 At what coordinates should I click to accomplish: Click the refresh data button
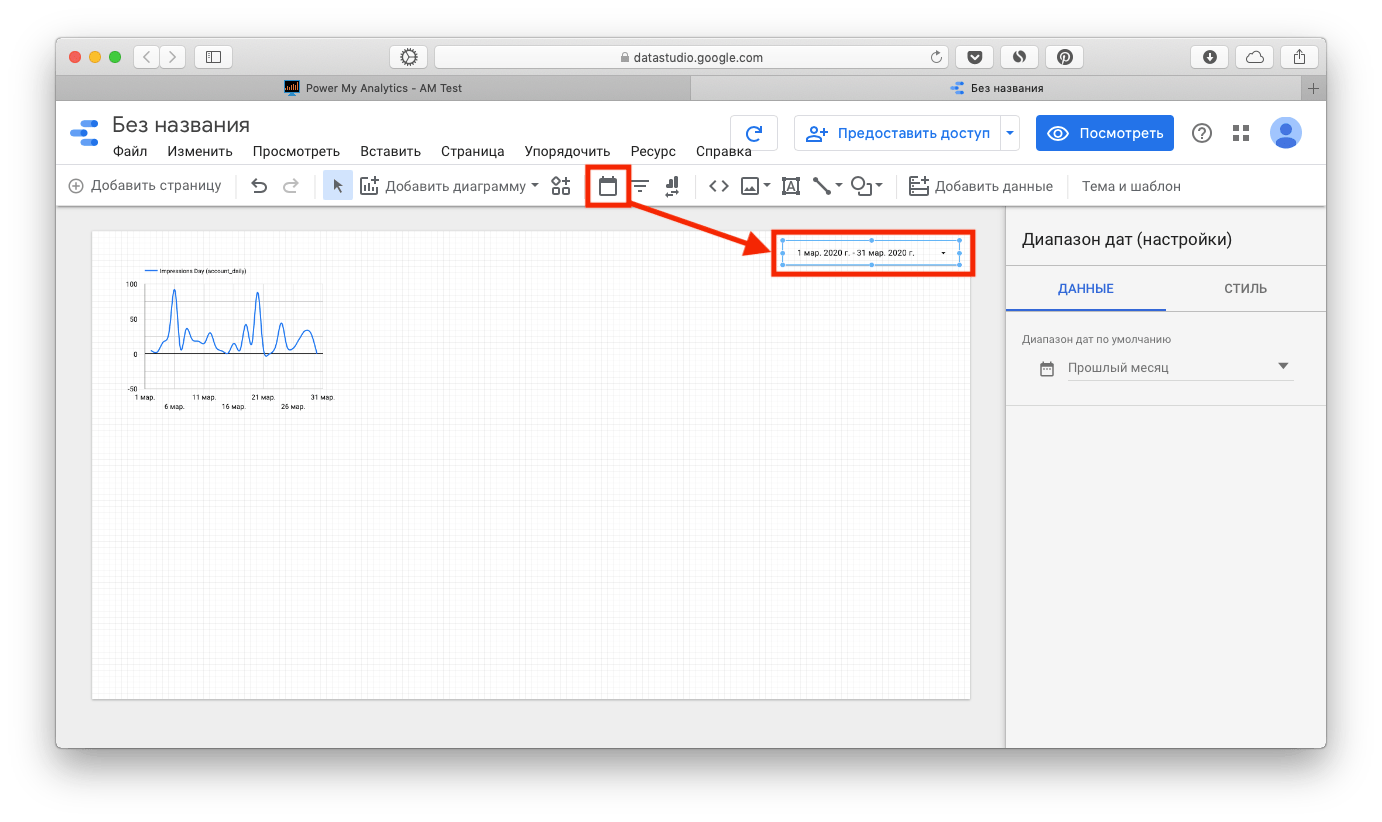click(754, 133)
